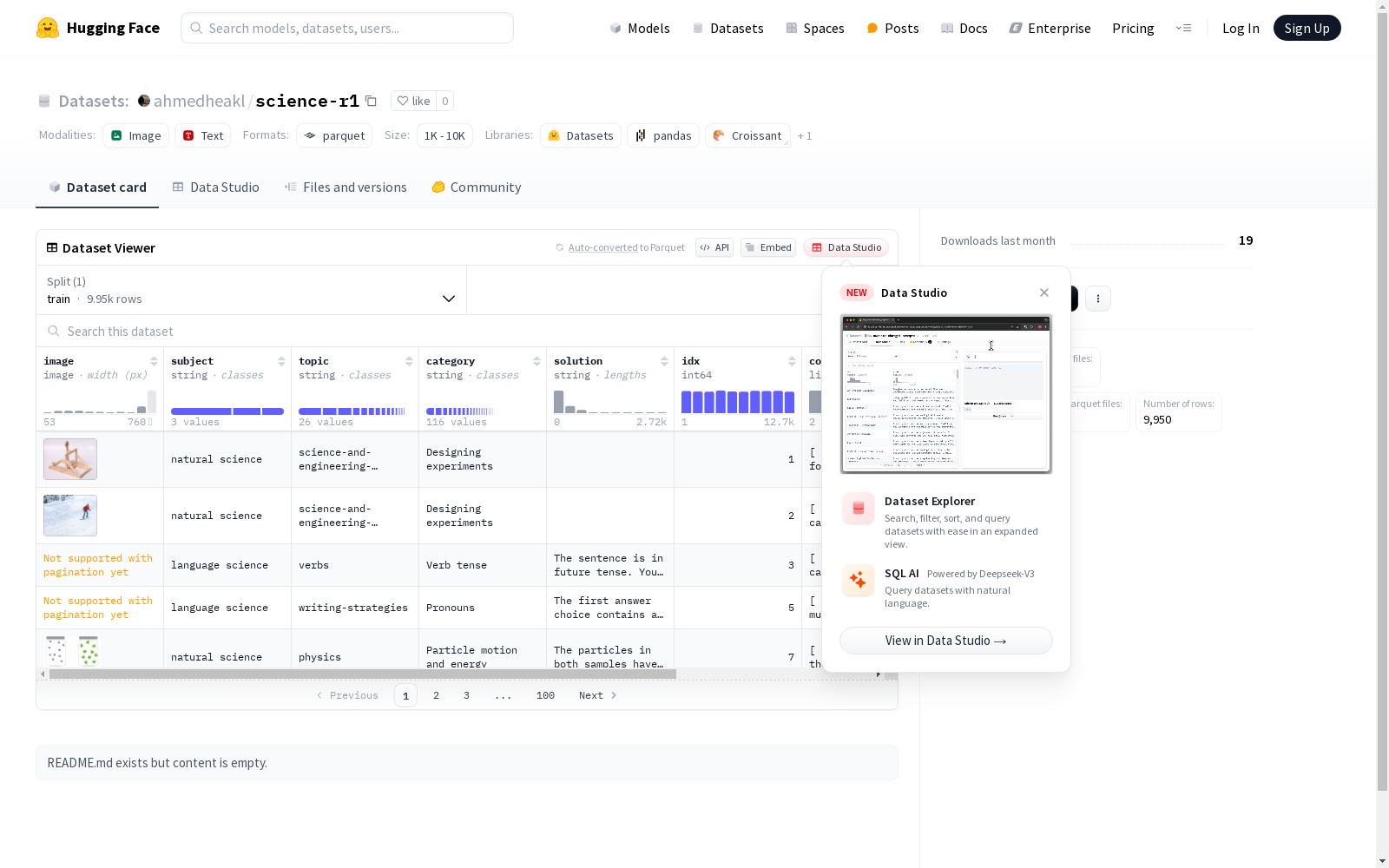This screenshot has height=868, width=1389.
Task: Focus the search models and datasets box
Action: pos(347,28)
